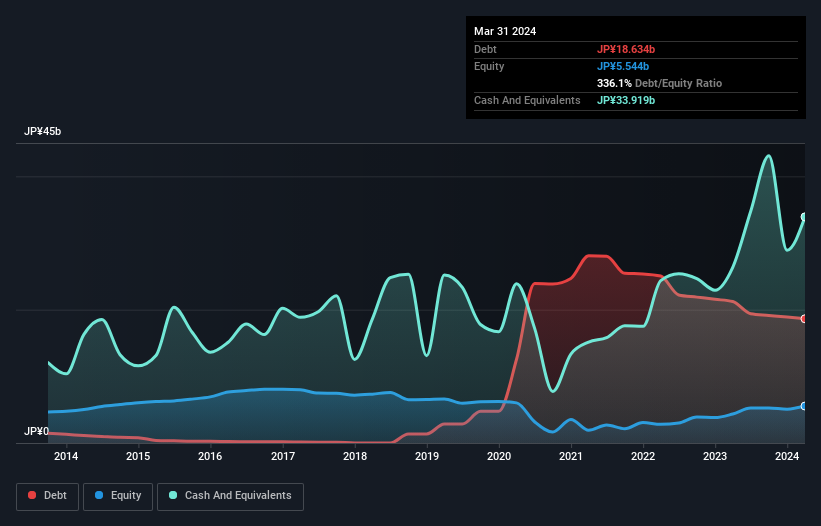The width and height of the screenshot is (821, 526).
Task: Click the Equity endpoint marker at Mar 2024
Action: pos(804,406)
